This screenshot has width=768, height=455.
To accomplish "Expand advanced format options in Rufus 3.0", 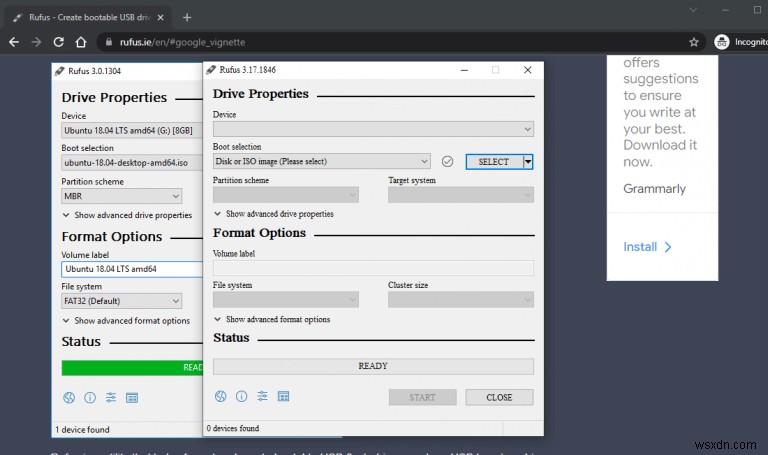I will coord(126,321).
